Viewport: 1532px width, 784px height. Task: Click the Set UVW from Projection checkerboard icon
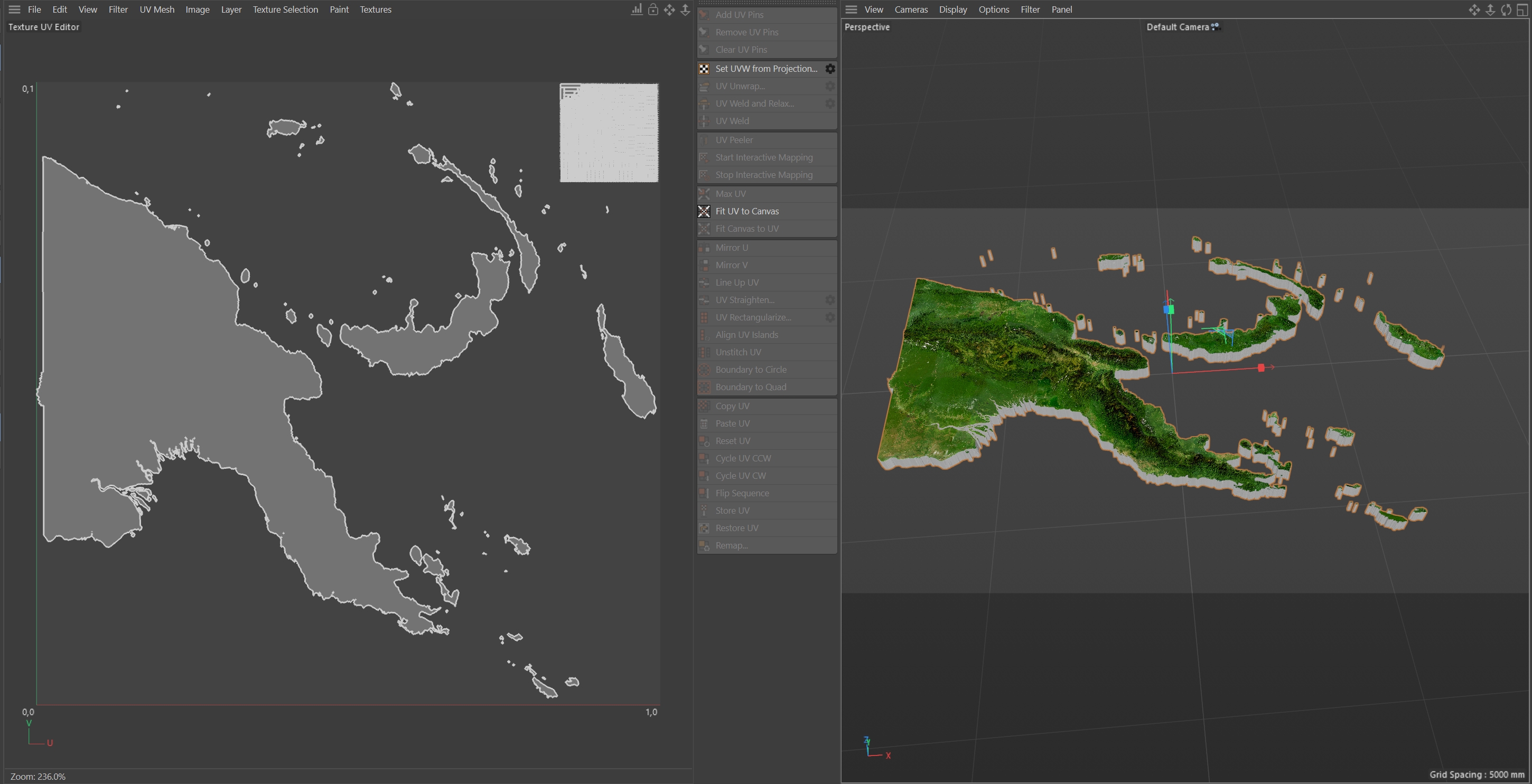(x=704, y=68)
